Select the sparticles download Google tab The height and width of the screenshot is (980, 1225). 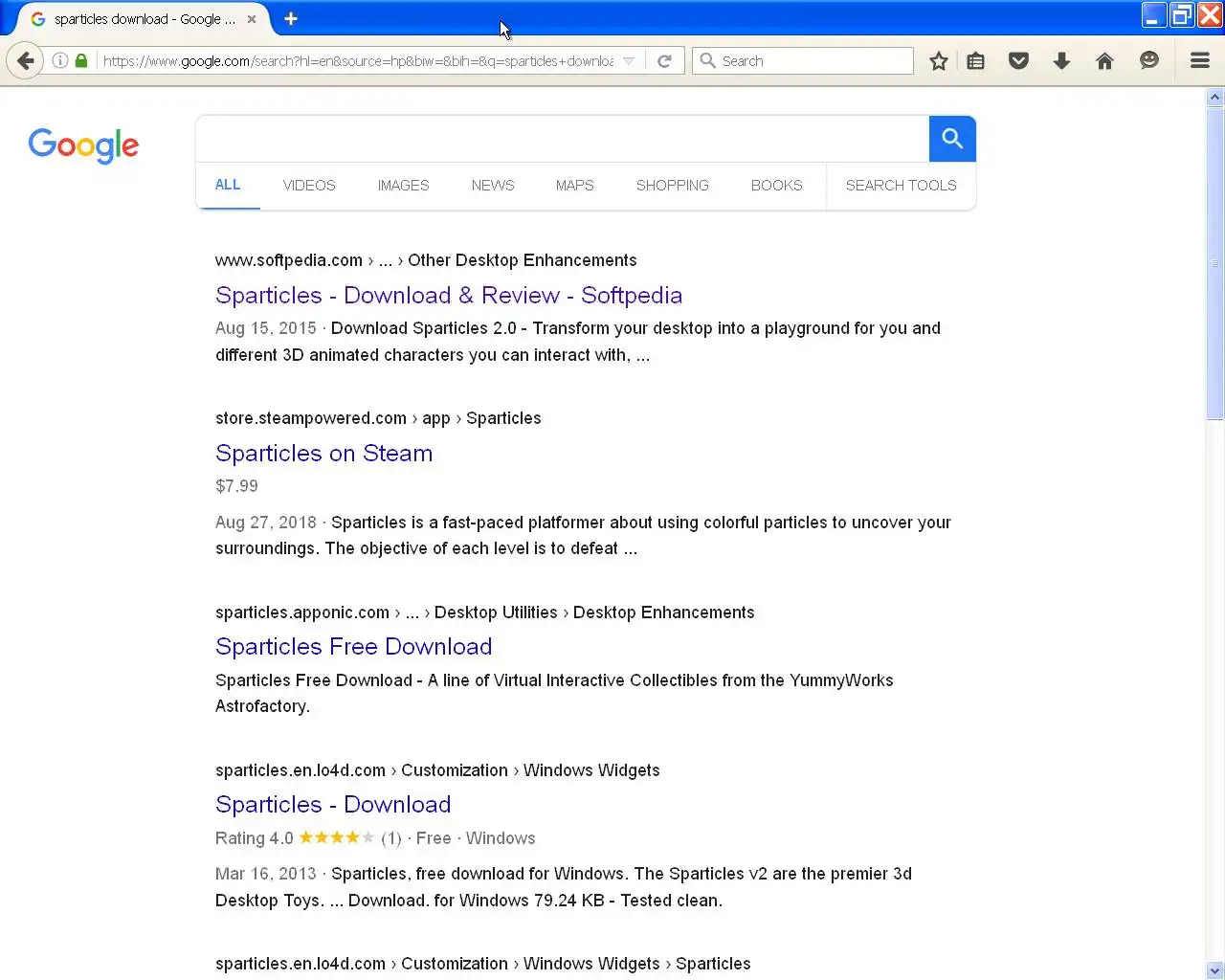[x=144, y=18]
